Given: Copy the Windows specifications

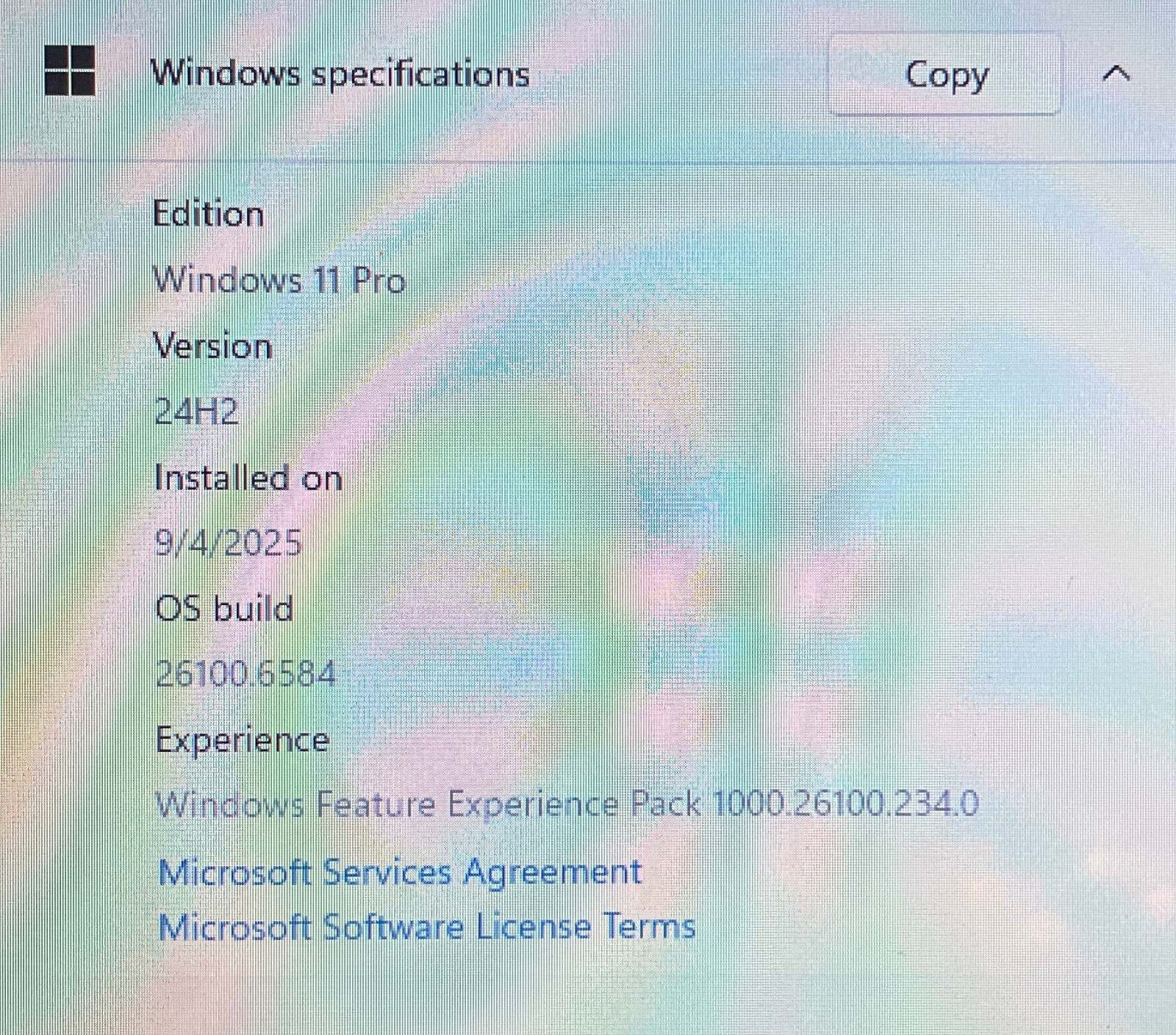Looking at the screenshot, I should click(945, 74).
